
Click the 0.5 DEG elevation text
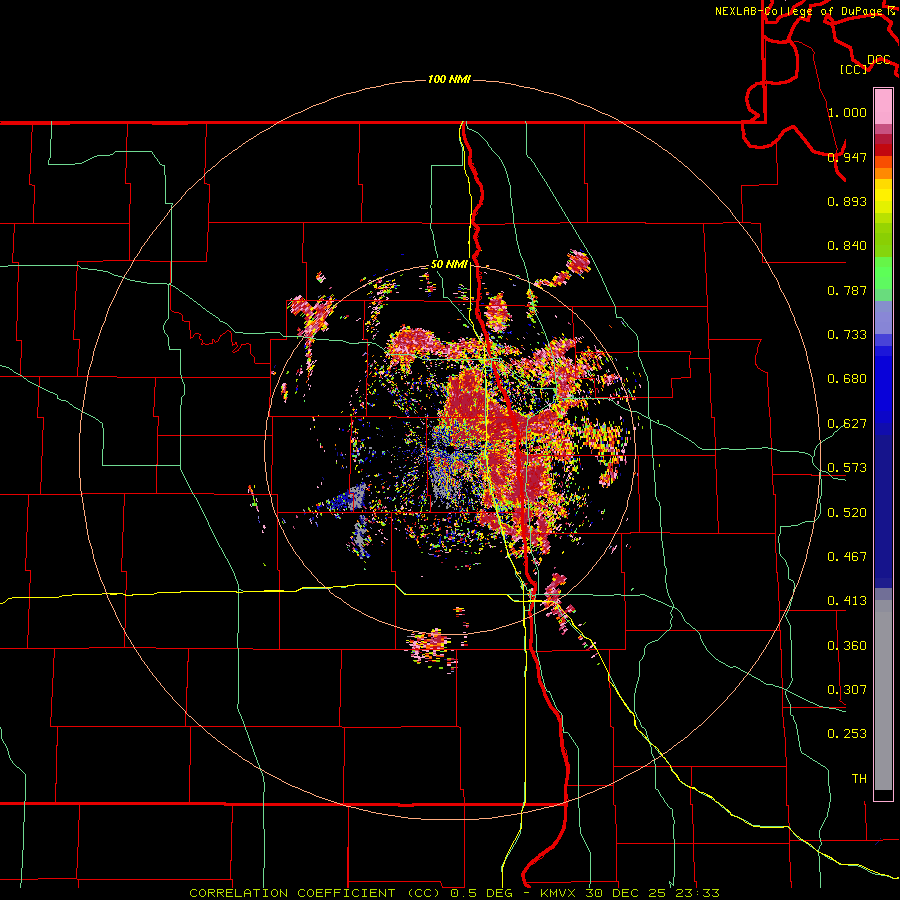pos(482,893)
